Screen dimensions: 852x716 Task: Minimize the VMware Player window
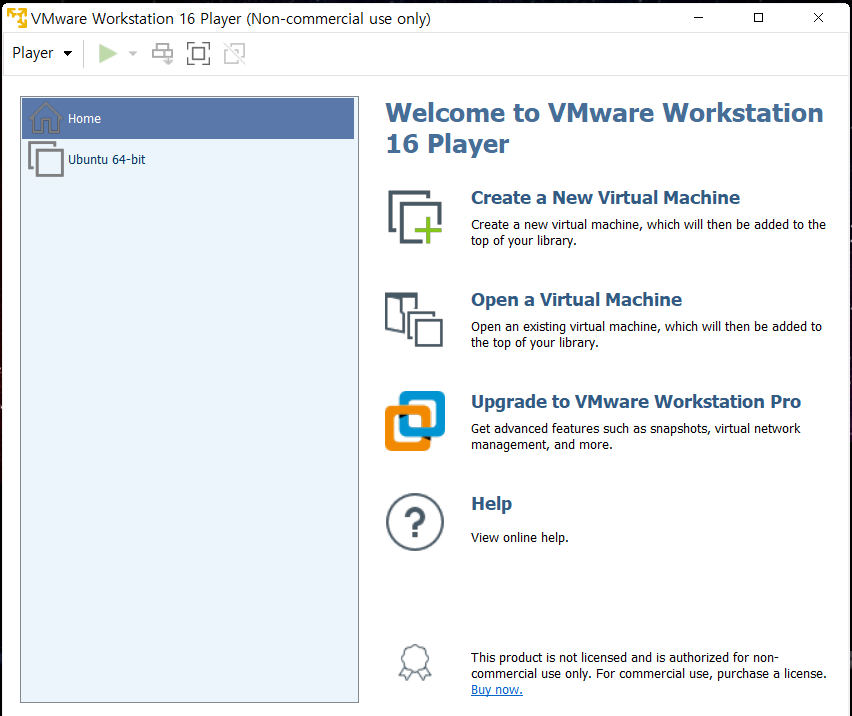[699, 18]
